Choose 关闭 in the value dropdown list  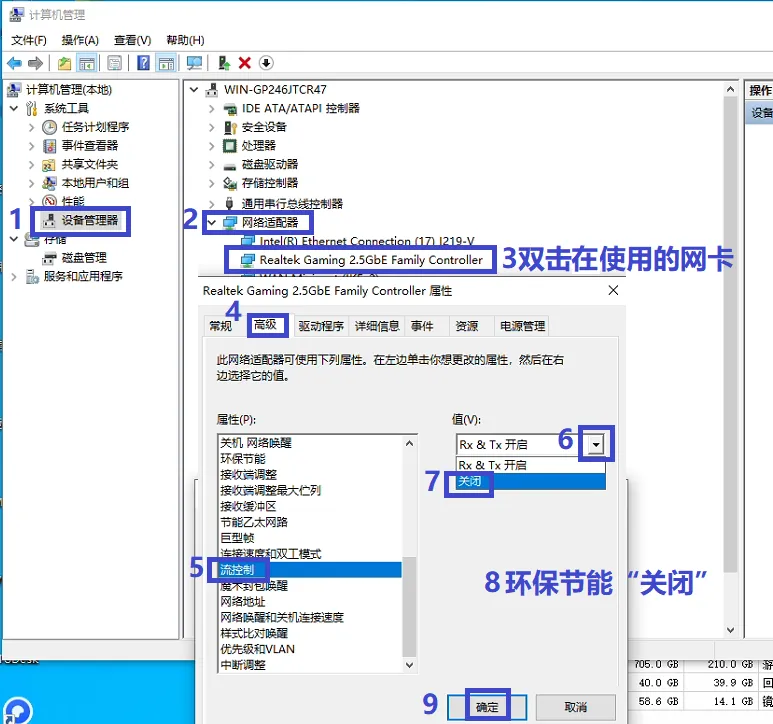531,481
